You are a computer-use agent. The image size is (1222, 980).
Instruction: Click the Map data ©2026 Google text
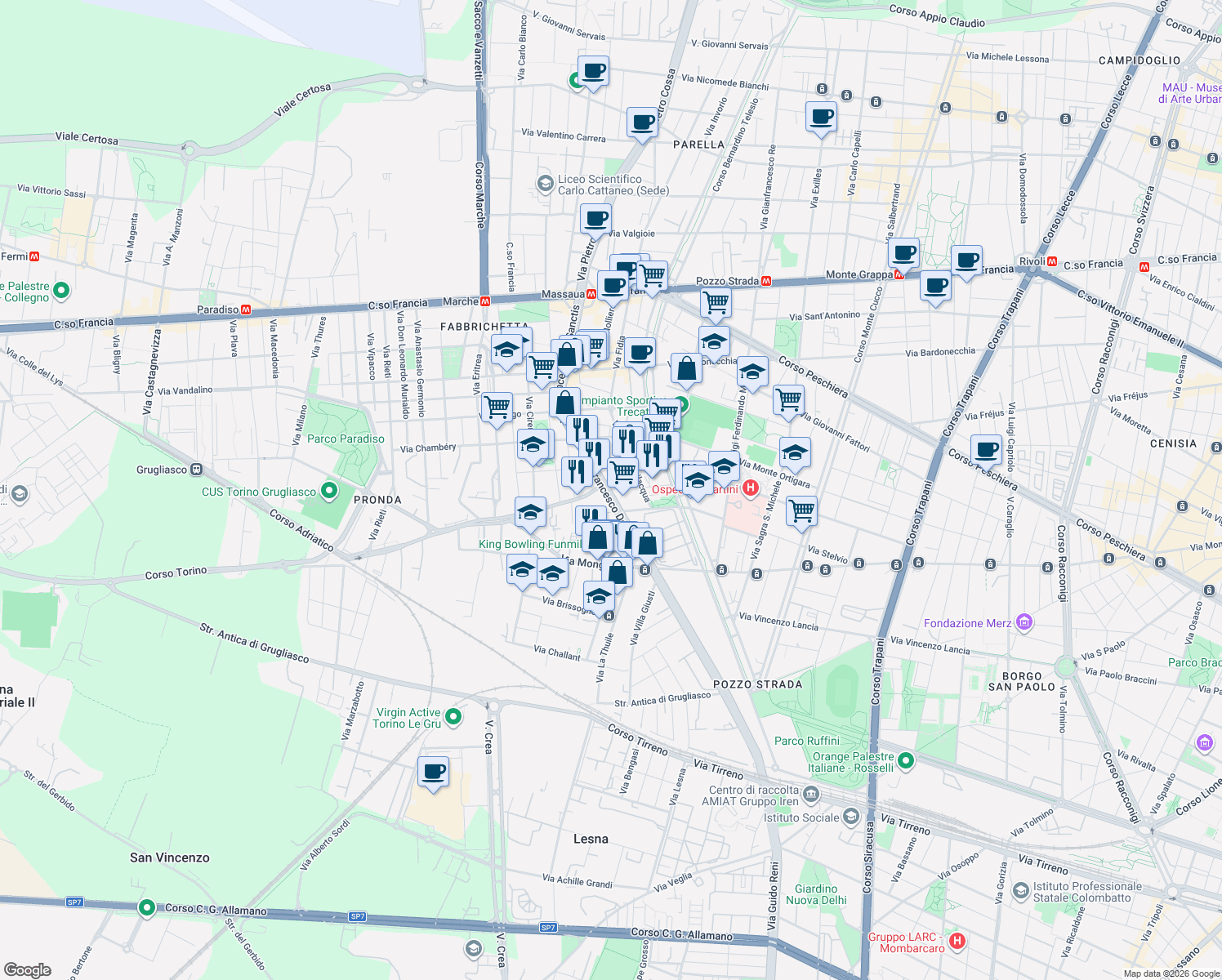(1171, 973)
